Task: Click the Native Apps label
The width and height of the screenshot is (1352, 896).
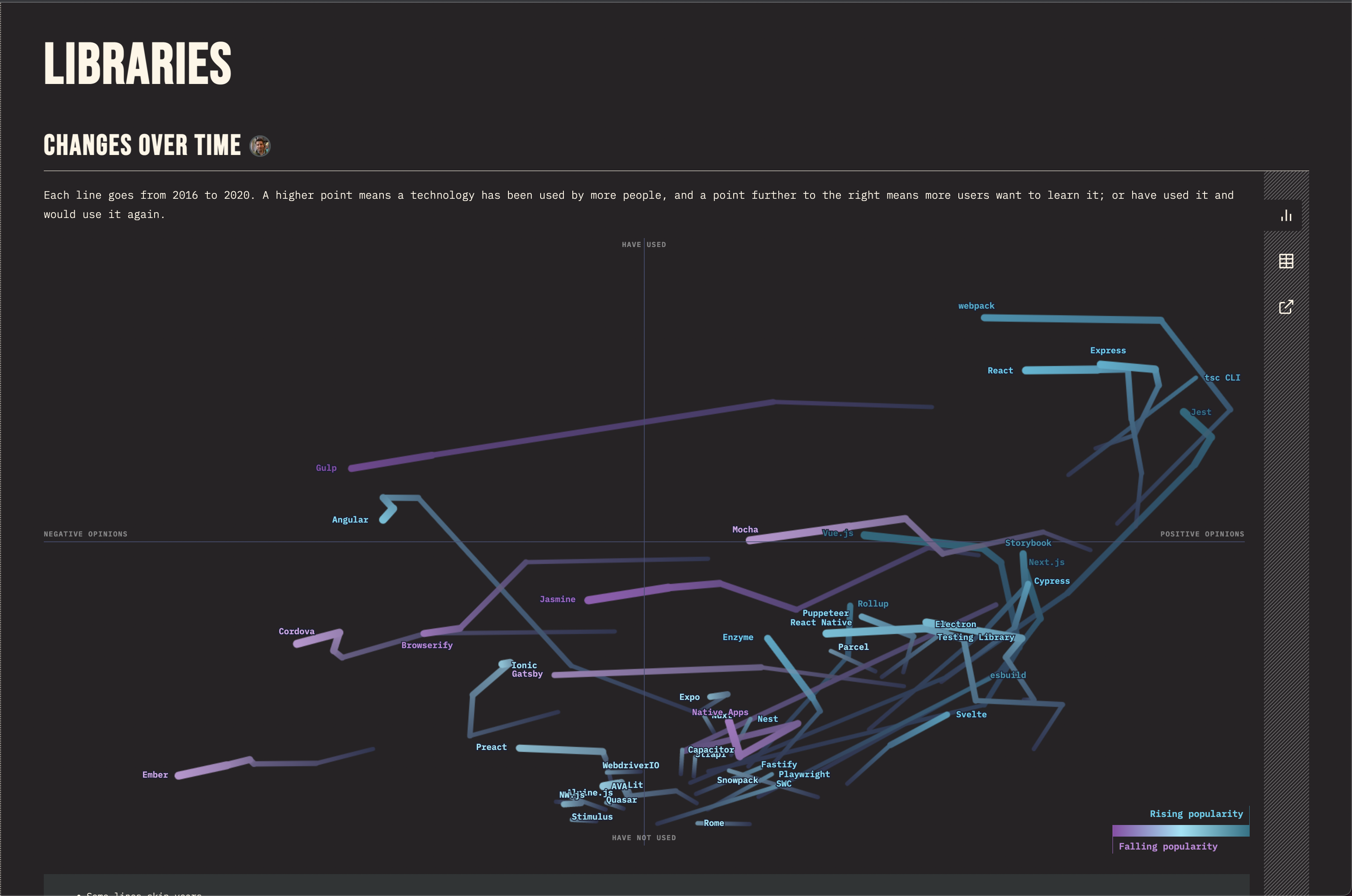Action: (720, 712)
